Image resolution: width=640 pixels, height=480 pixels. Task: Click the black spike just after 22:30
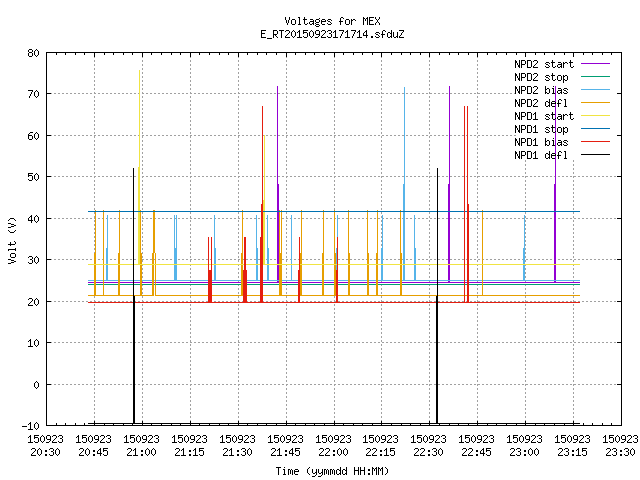tap(437, 294)
